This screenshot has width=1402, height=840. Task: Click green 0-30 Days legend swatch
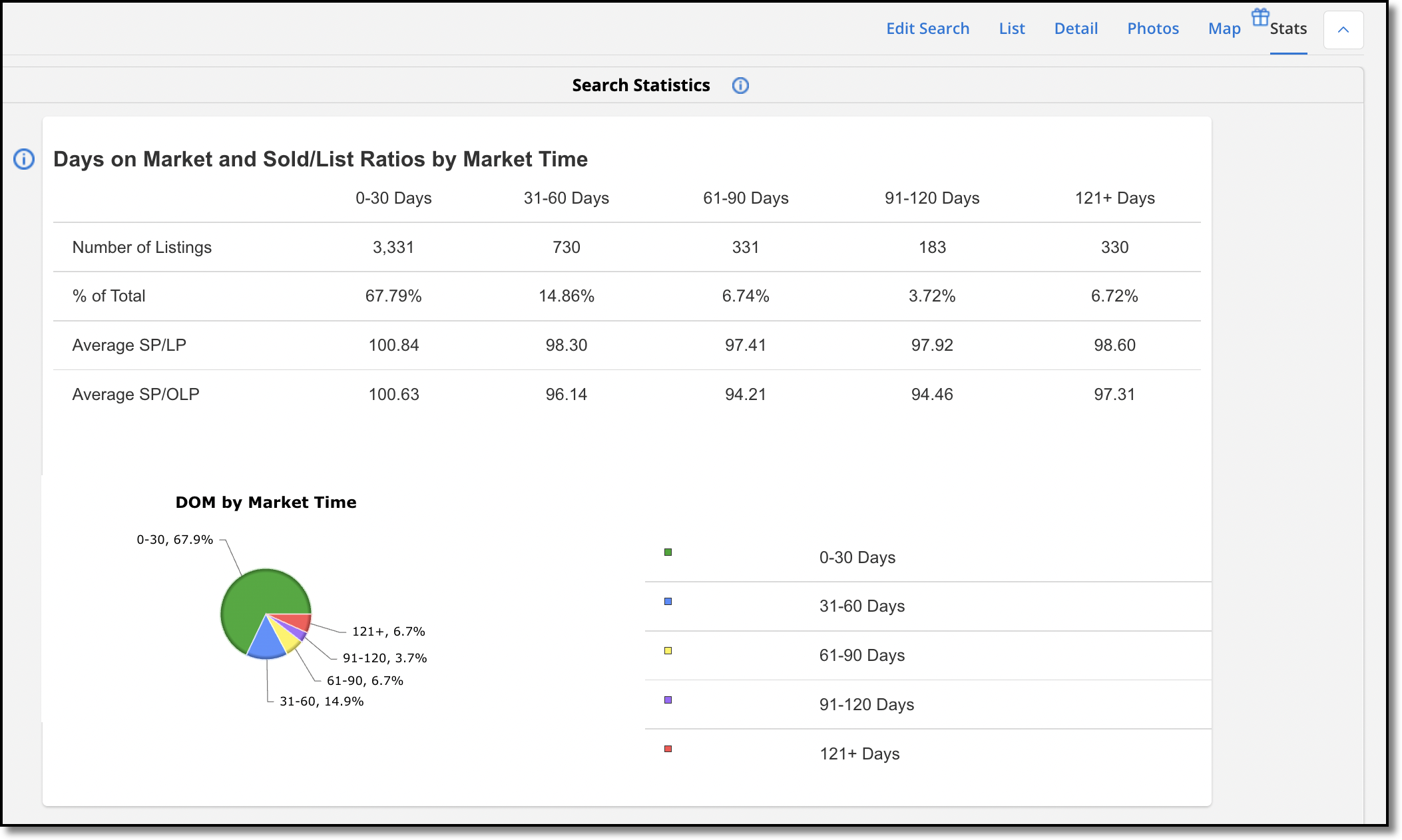tap(668, 552)
